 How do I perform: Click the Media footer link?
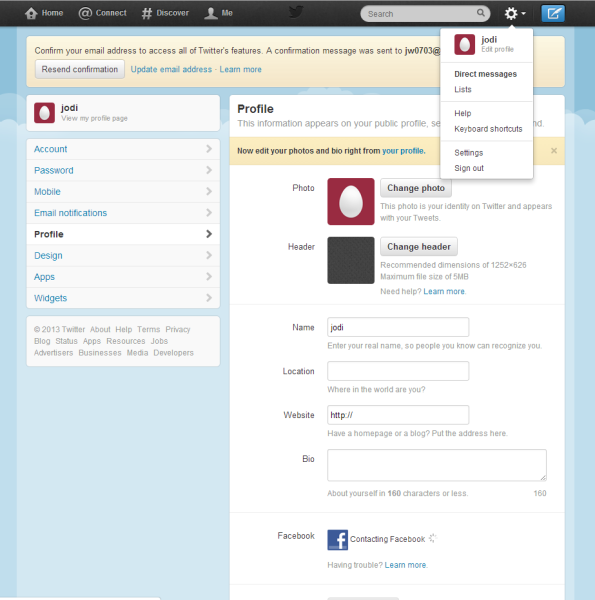(x=137, y=353)
